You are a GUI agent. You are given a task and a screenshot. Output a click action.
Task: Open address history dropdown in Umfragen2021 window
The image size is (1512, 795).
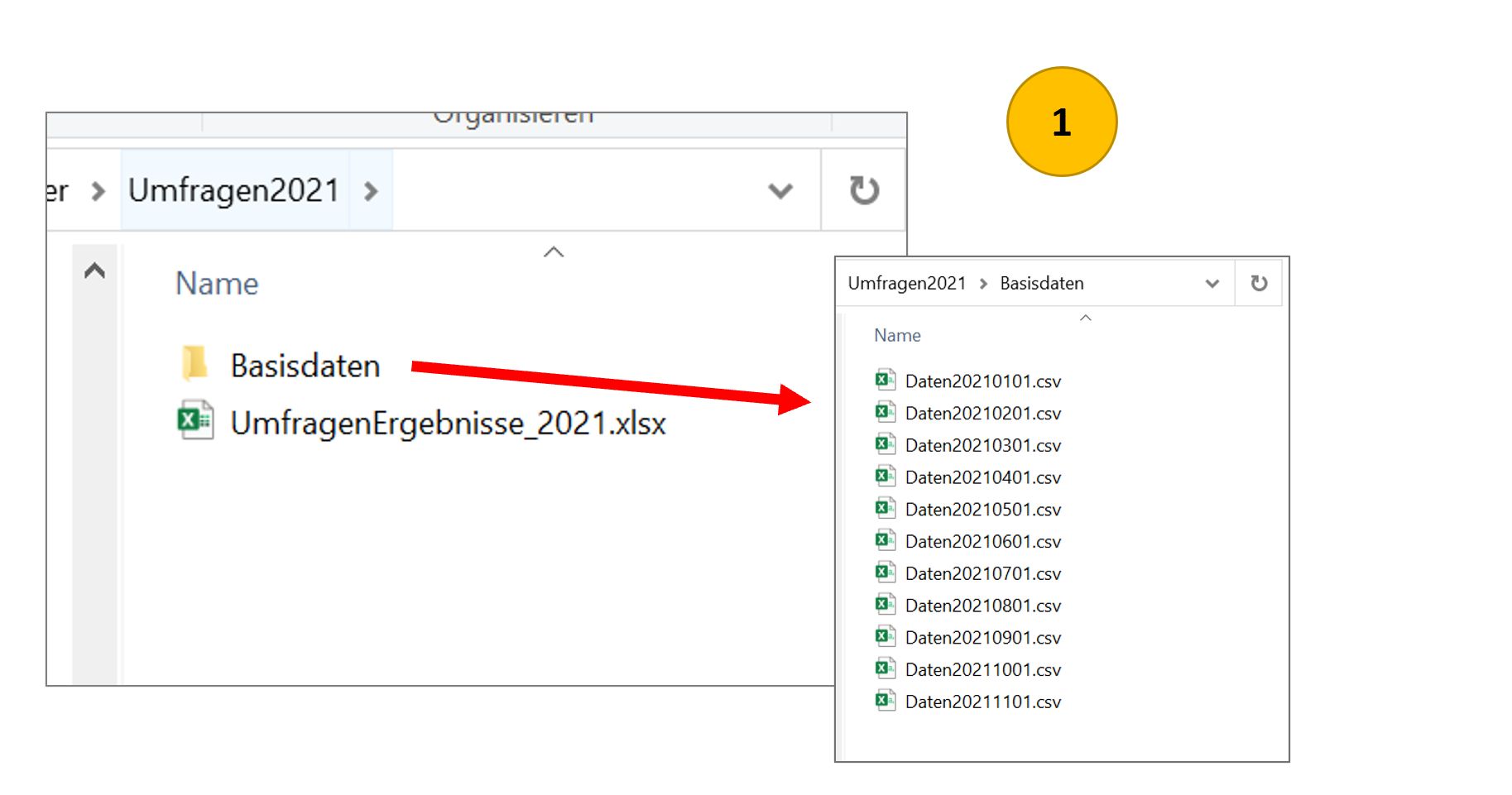click(x=780, y=191)
